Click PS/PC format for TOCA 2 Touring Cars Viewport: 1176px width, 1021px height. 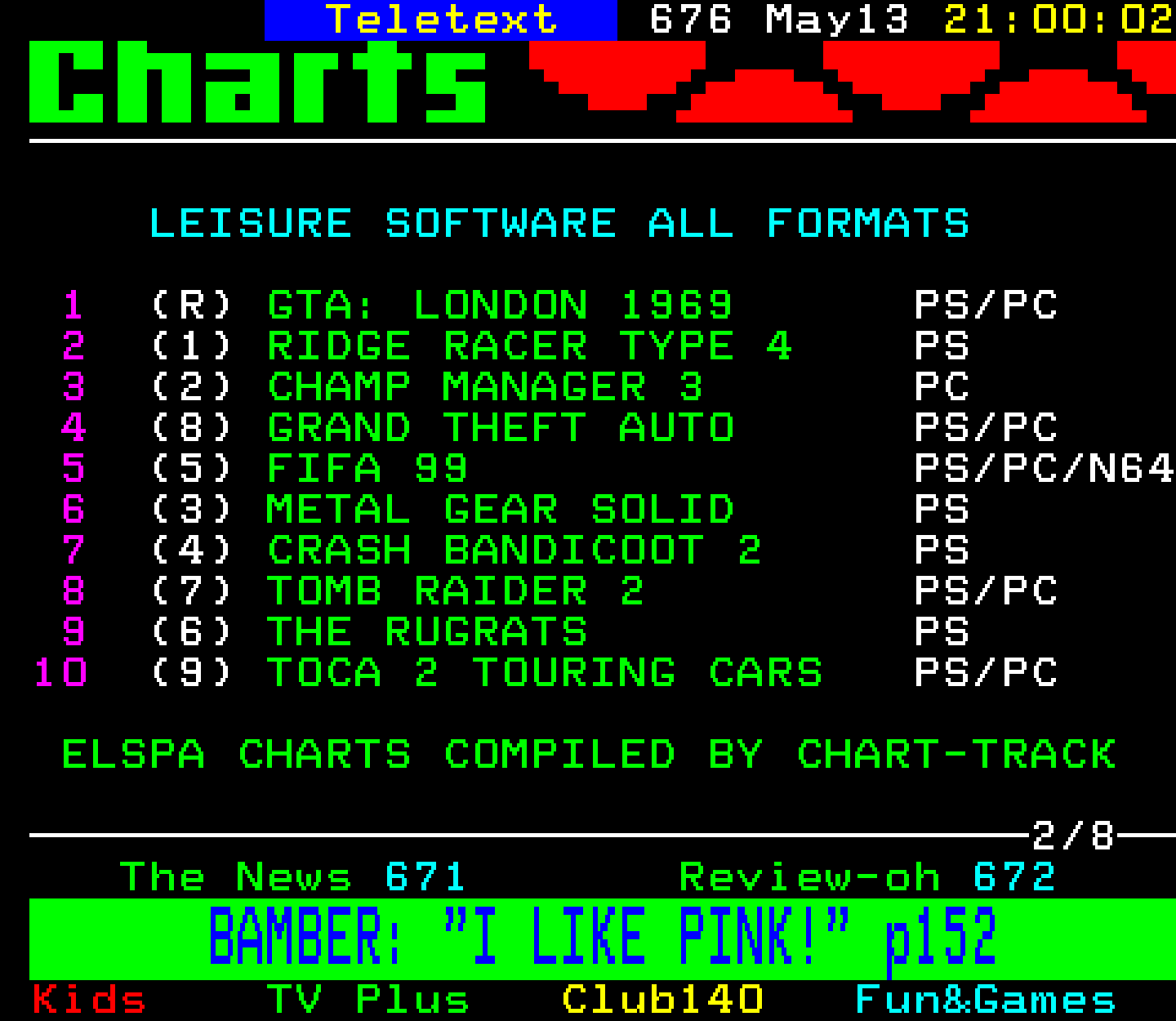986,672
